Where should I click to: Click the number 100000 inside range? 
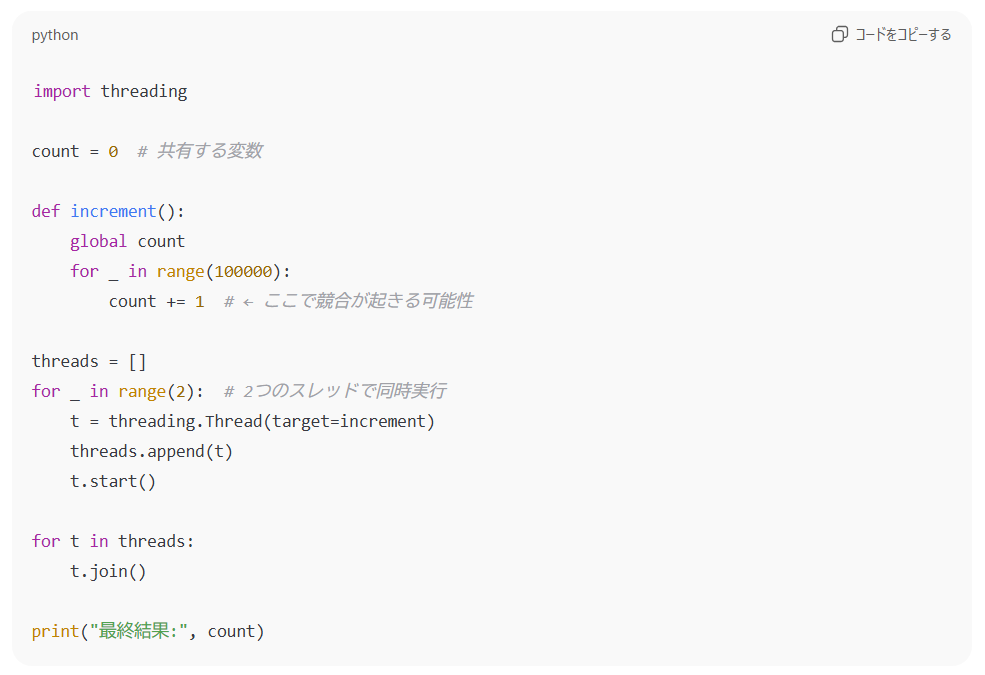[x=243, y=271]
